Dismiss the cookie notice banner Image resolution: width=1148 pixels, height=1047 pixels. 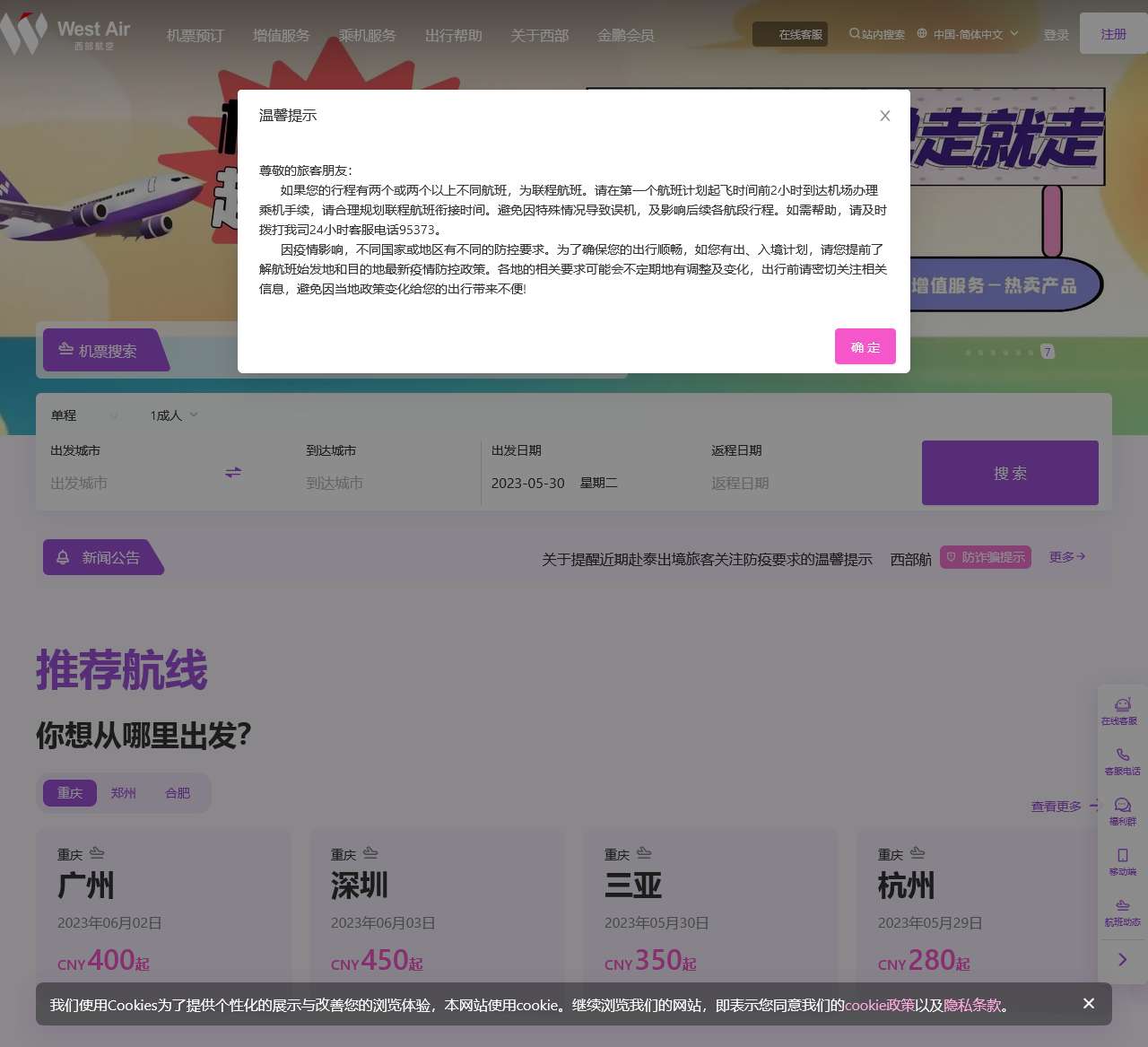point(1088,1003)
